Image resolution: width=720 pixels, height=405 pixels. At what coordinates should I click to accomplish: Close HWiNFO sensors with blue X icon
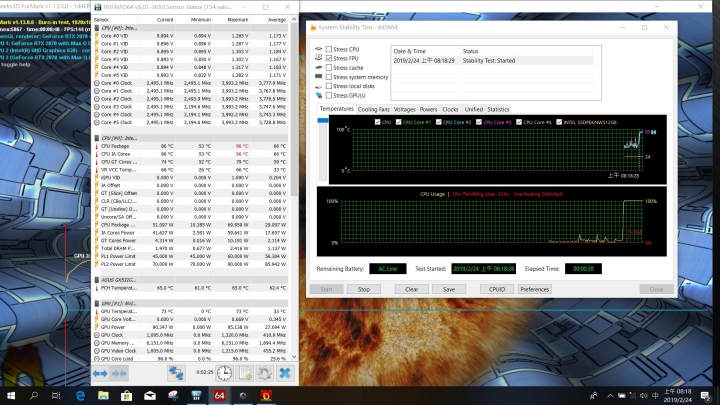(x=285, y=373)
